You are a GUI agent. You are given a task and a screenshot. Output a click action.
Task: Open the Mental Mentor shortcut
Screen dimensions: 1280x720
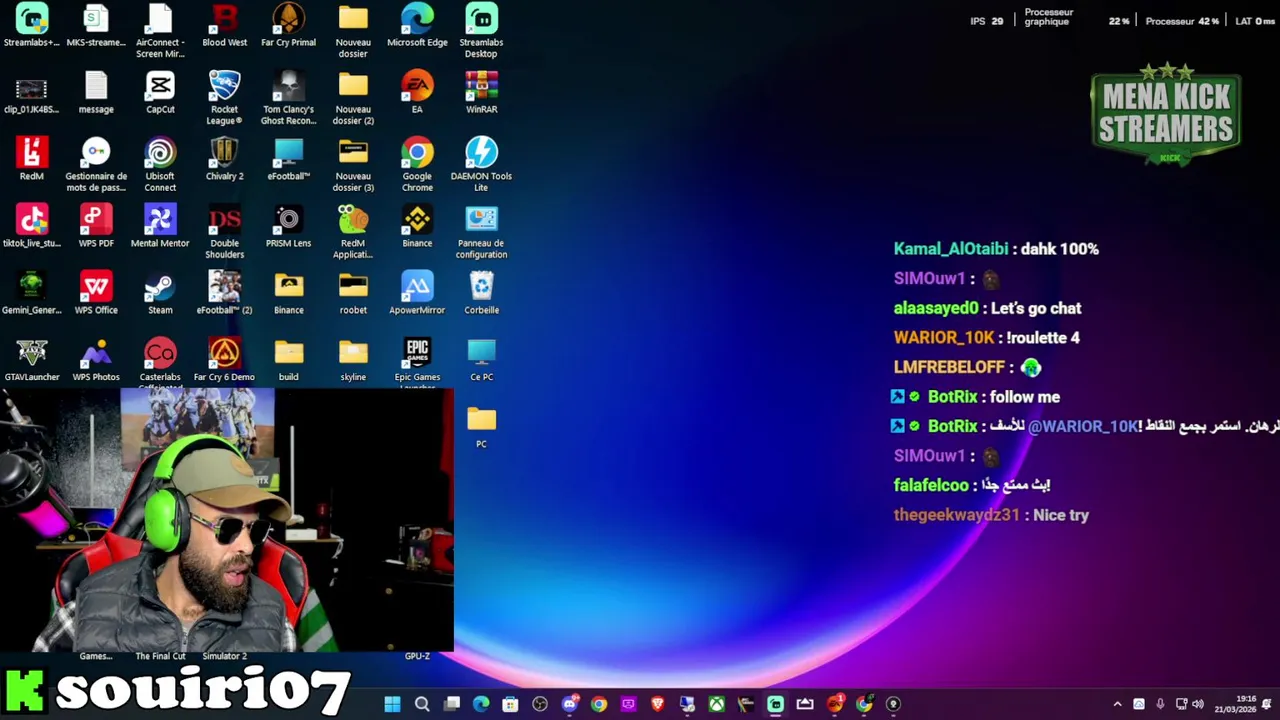click(160, 226)
